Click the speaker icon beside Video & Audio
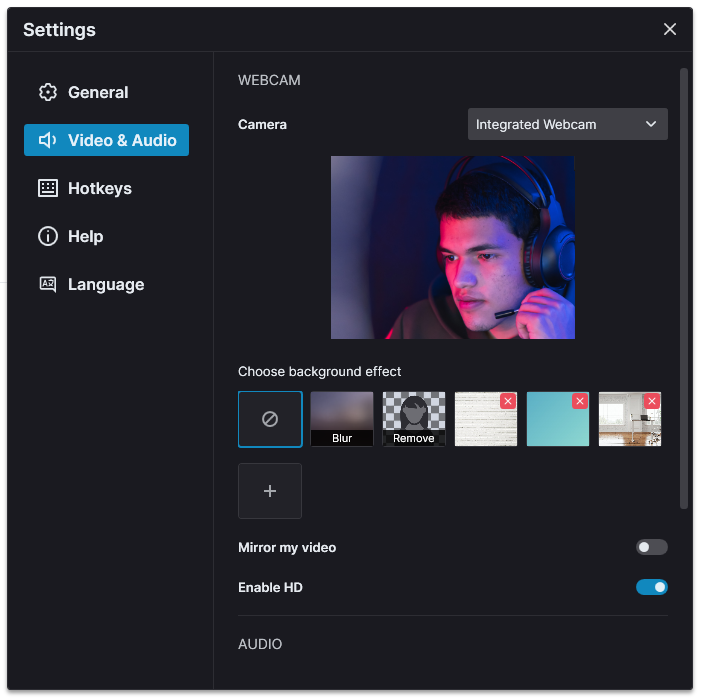This screenshot has width=701, height=698. pyautogui.click(x=47, y=140)
